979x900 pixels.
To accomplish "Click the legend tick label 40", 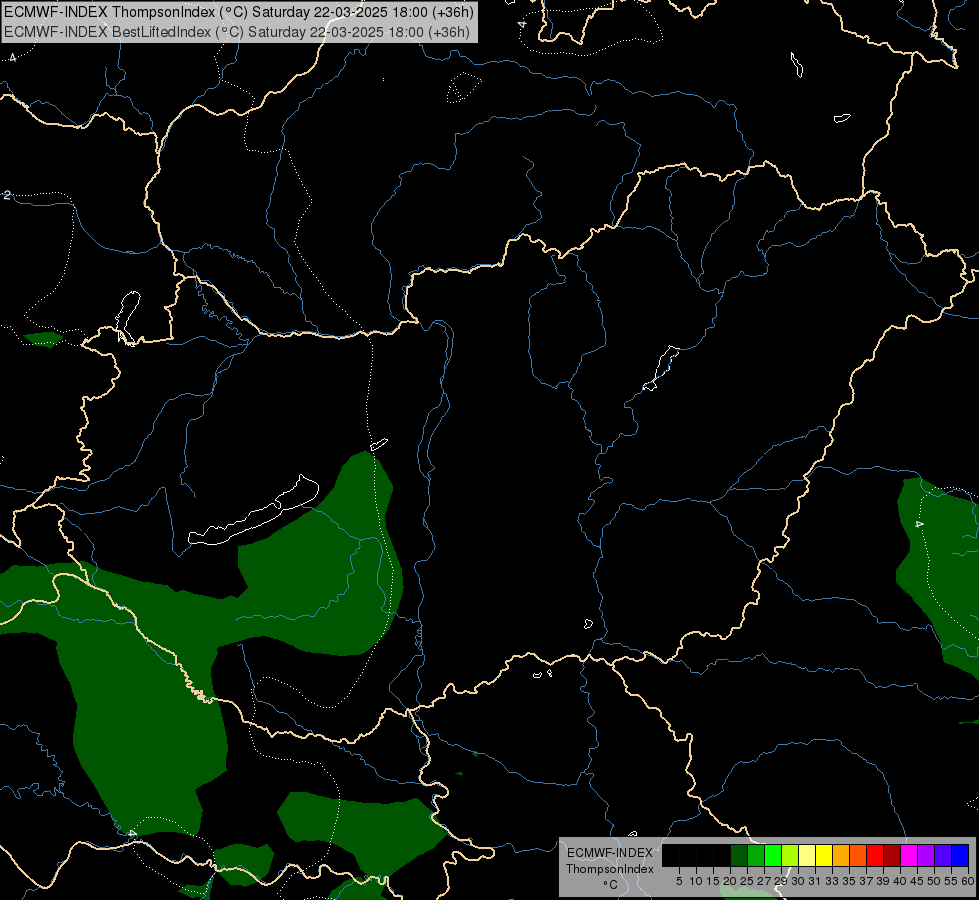I will pos(900,881).
